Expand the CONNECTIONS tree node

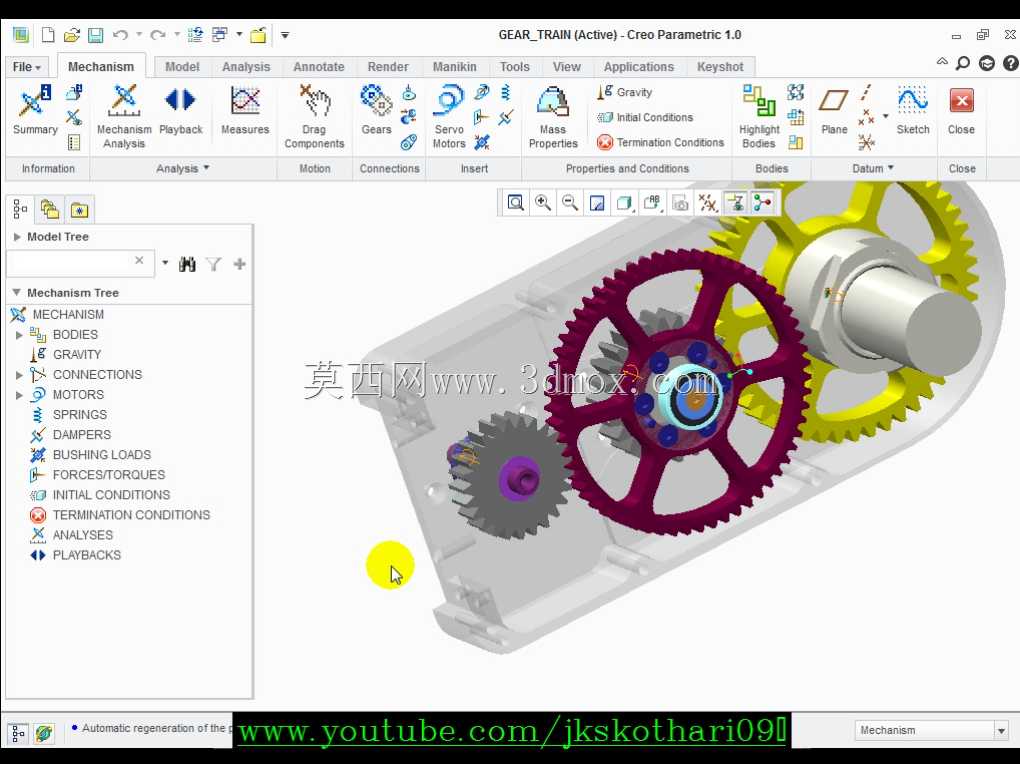click(20, 375)
